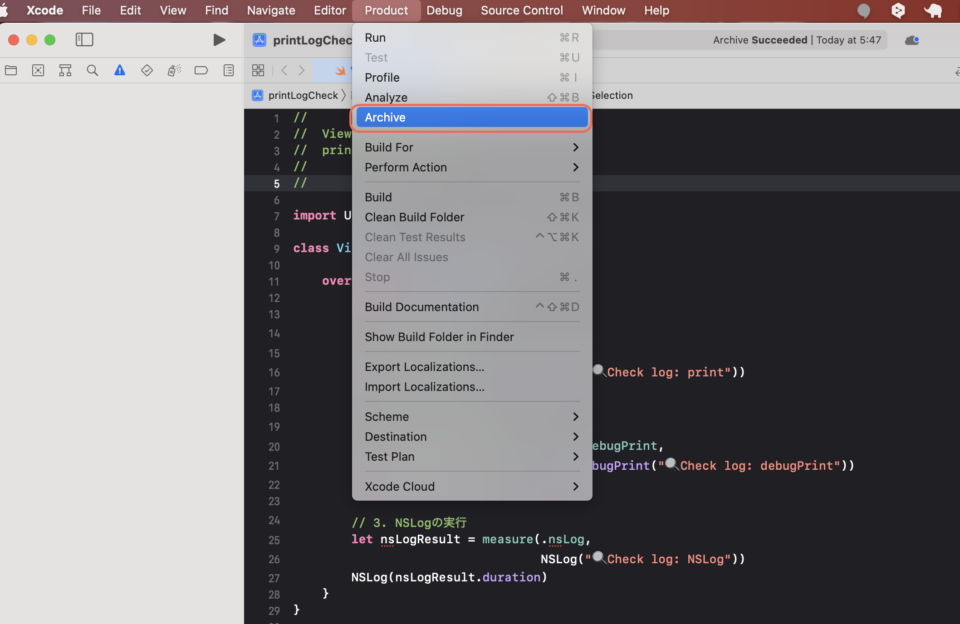Open the Debug menu in the menu bar
The width and height of the screenshot is (960, 624).
[x=444, y=11]
